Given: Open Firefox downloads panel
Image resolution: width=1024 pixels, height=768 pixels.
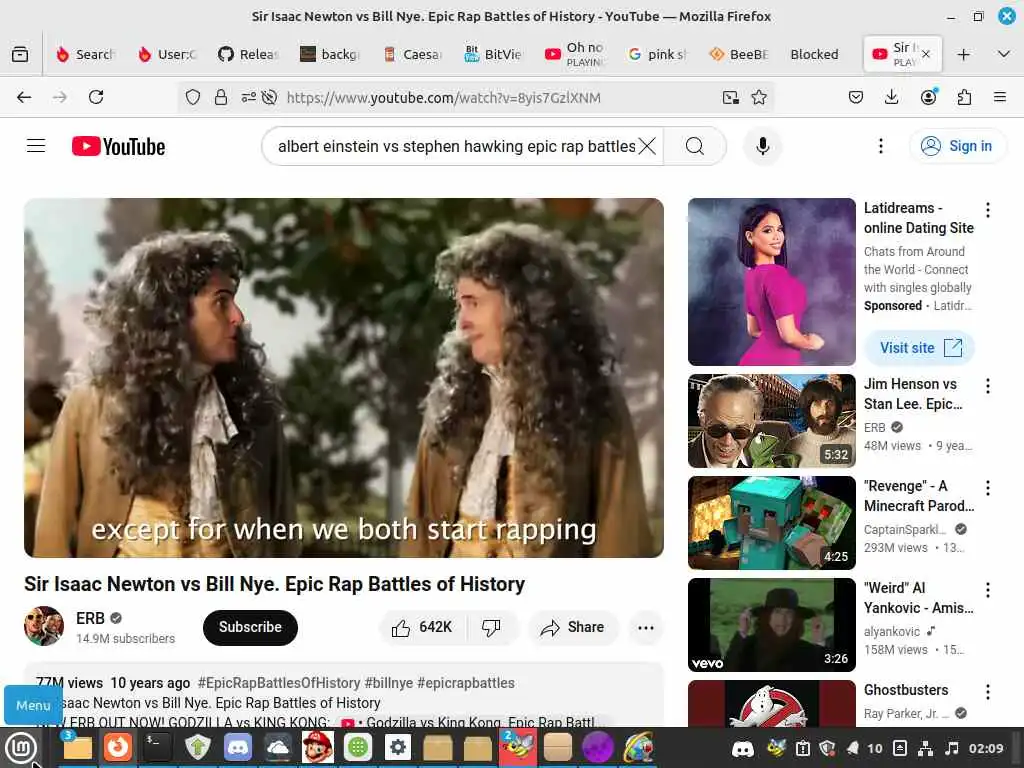Looking at the screenshot, I should [x=891, y=97].
